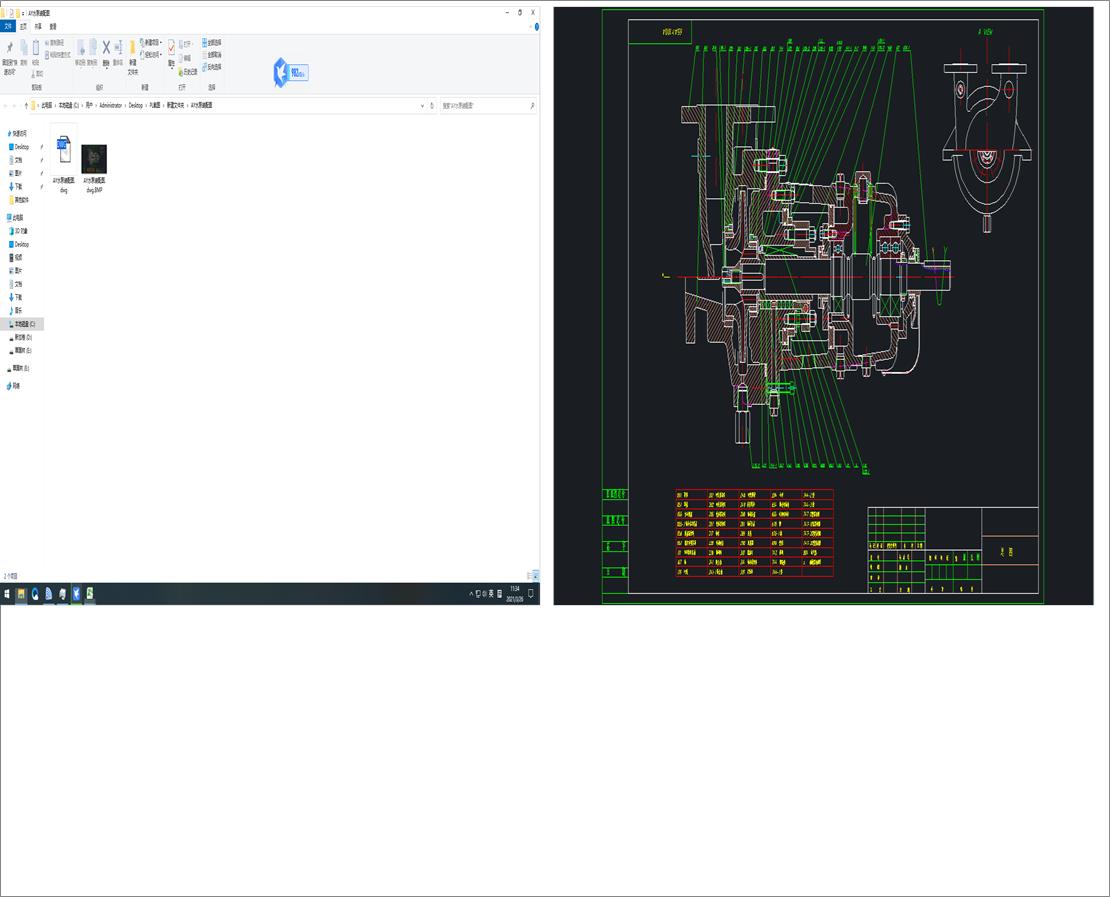Open the .dwg file icon

pyautogui.click(x=63, y=150)
